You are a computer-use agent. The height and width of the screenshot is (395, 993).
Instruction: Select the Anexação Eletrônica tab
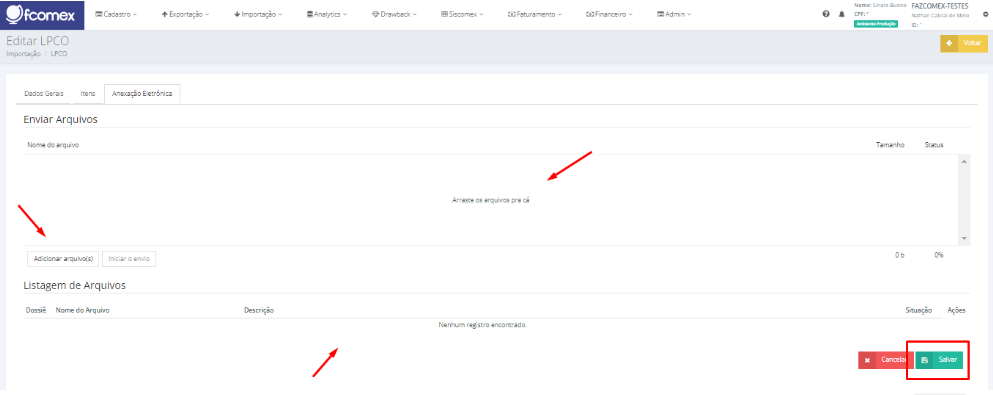click(142, 94)
